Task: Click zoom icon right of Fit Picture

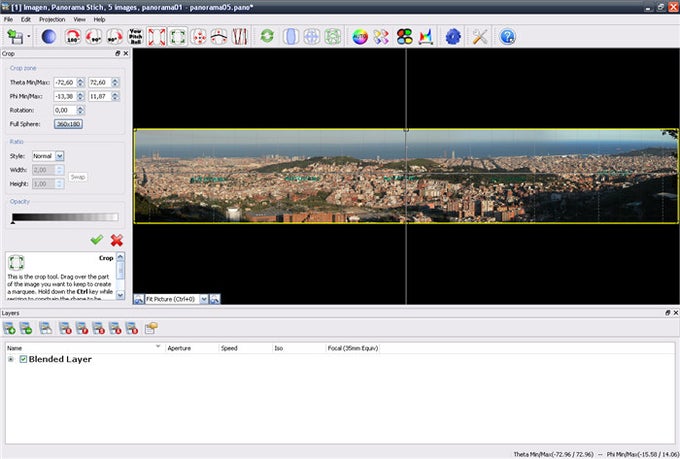Action: pos(215,299)
